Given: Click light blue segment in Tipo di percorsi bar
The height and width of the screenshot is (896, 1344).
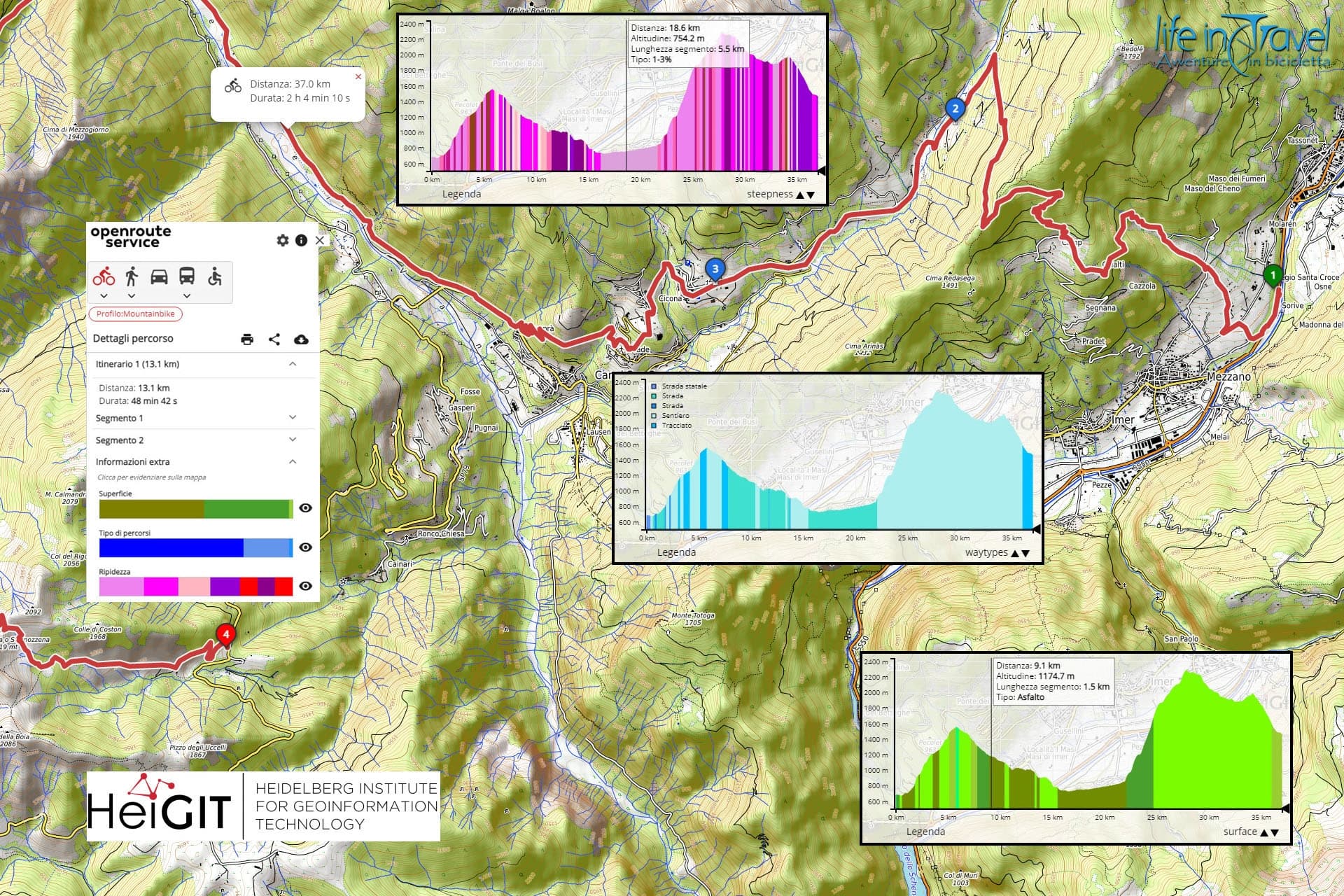Looking at the screenshot, I should coord(266,547).
